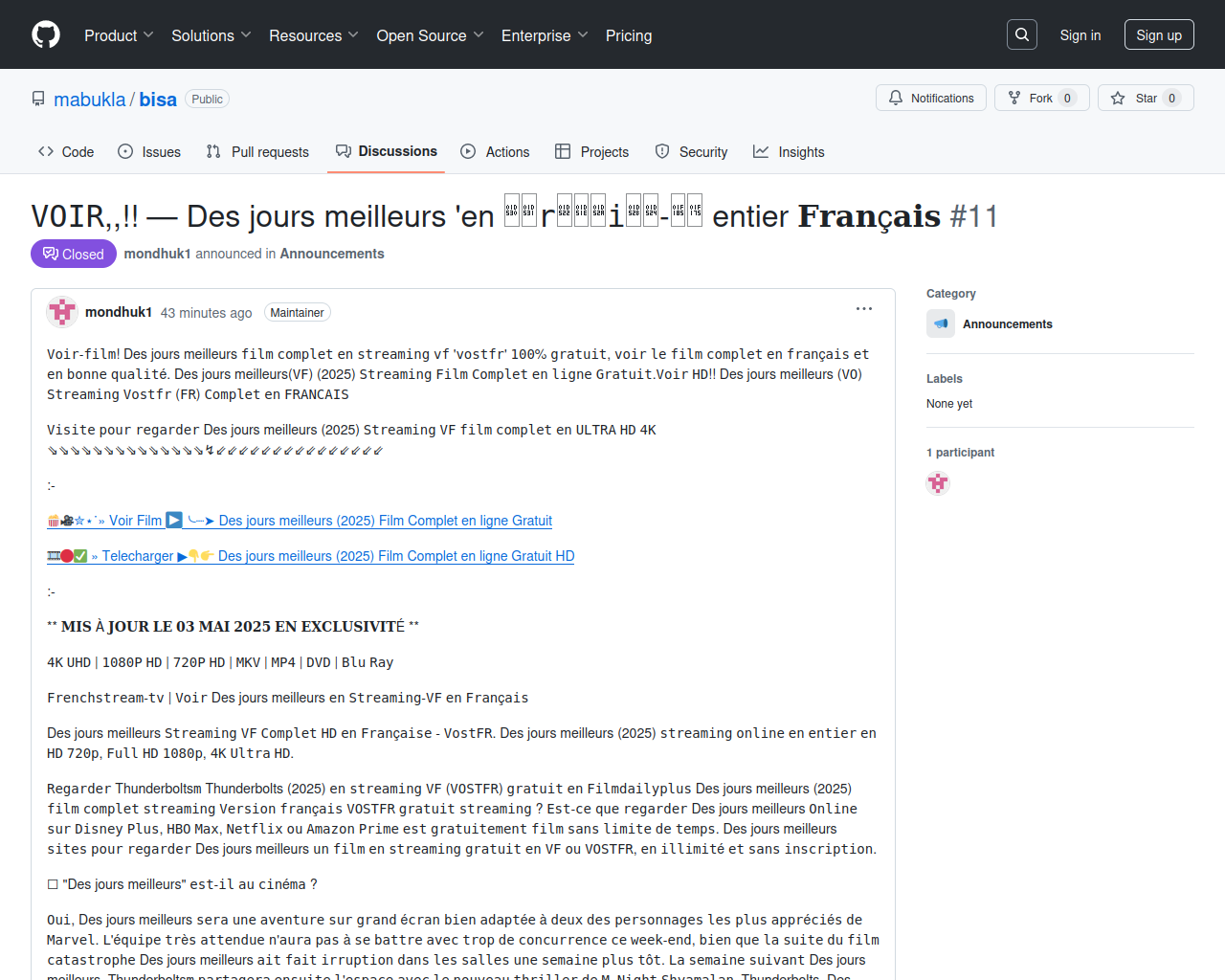Screen dimensions: 1225x980
Task: Click the Public visibility label
Action: [x=207, y=100]
